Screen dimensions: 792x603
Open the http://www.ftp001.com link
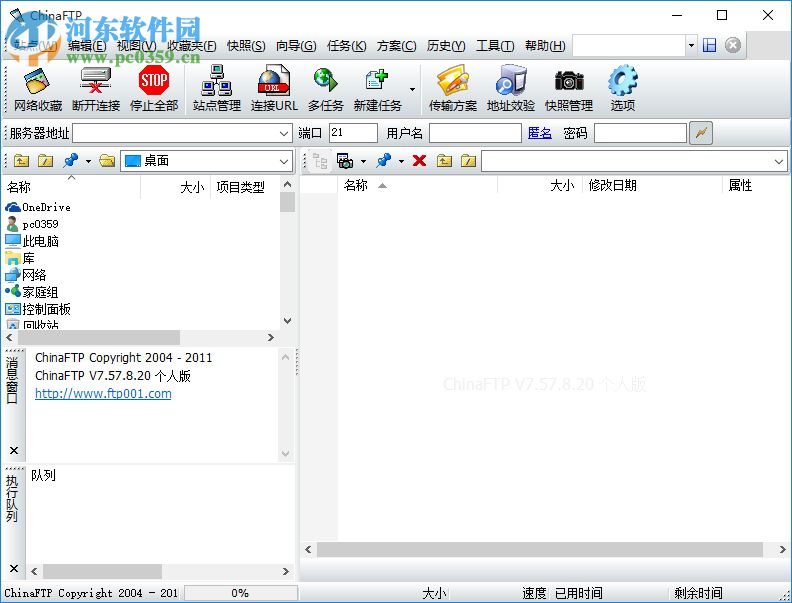[x=103, y=393]
